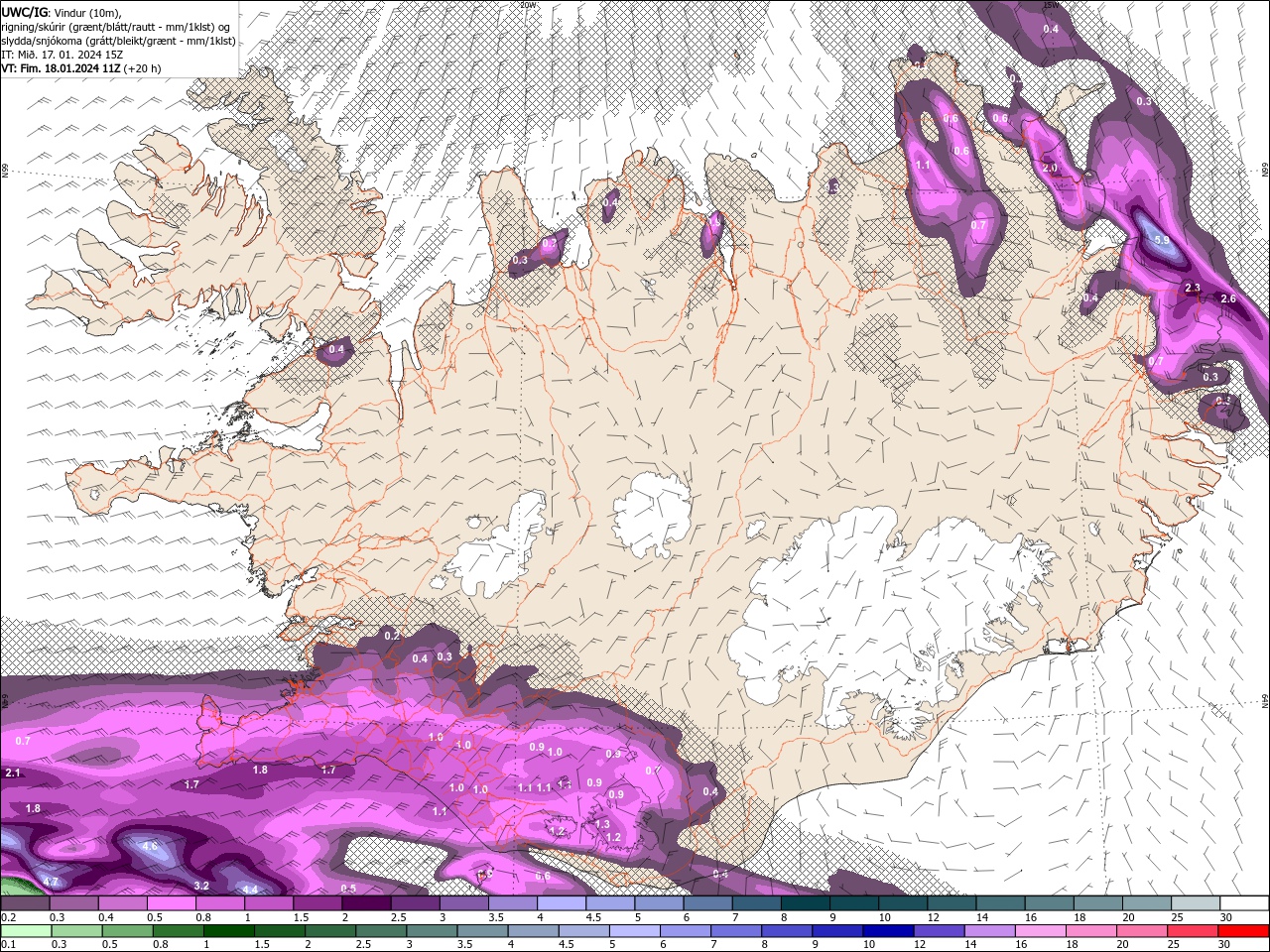Select the light pink lower legend swatch at 16

[1042, 931]
